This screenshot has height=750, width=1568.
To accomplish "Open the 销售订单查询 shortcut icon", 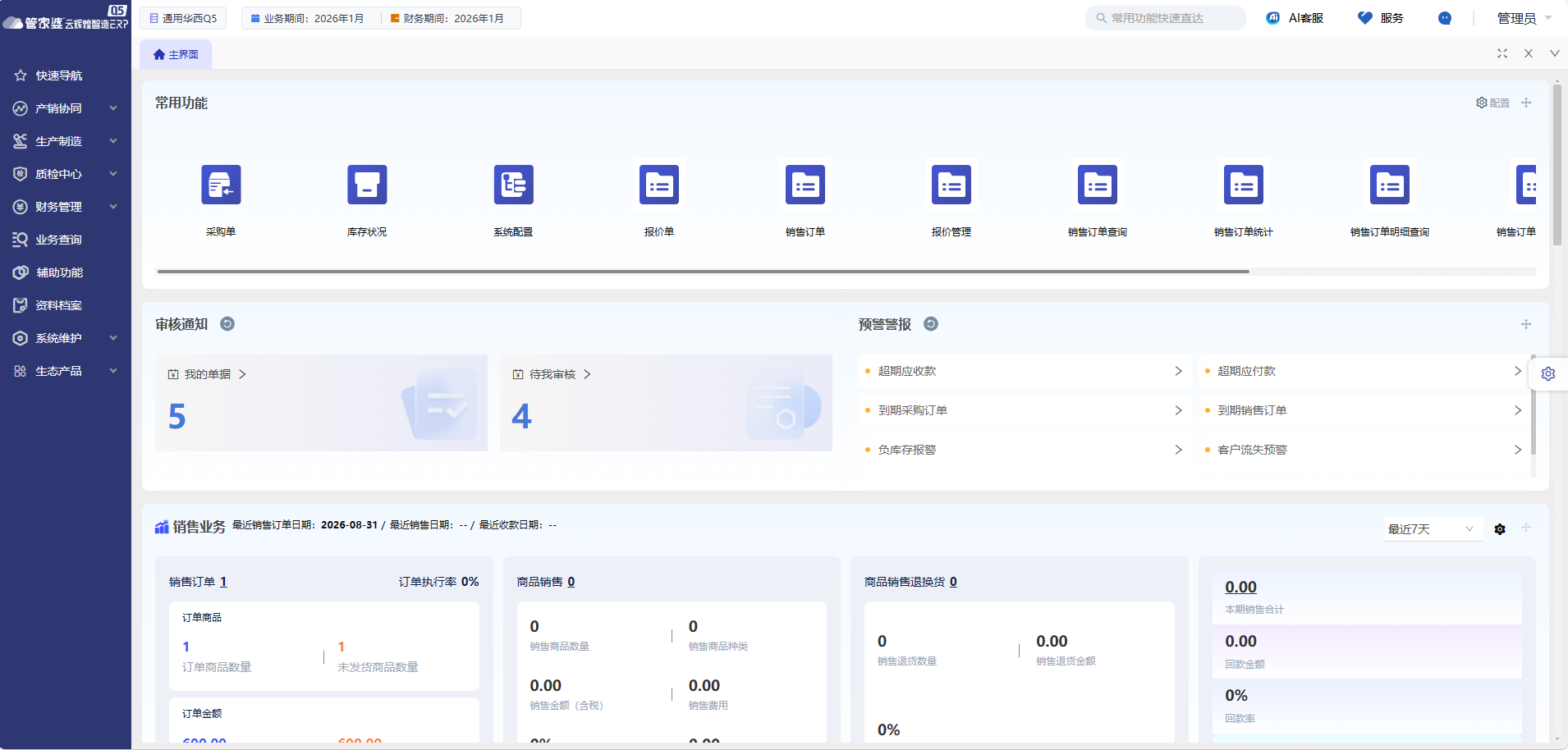I will [1098, 185].
